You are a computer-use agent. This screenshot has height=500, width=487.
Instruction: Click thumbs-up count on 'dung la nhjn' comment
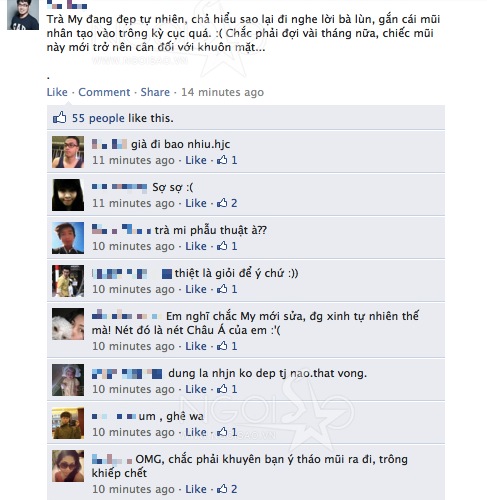[x=227, y=389]
